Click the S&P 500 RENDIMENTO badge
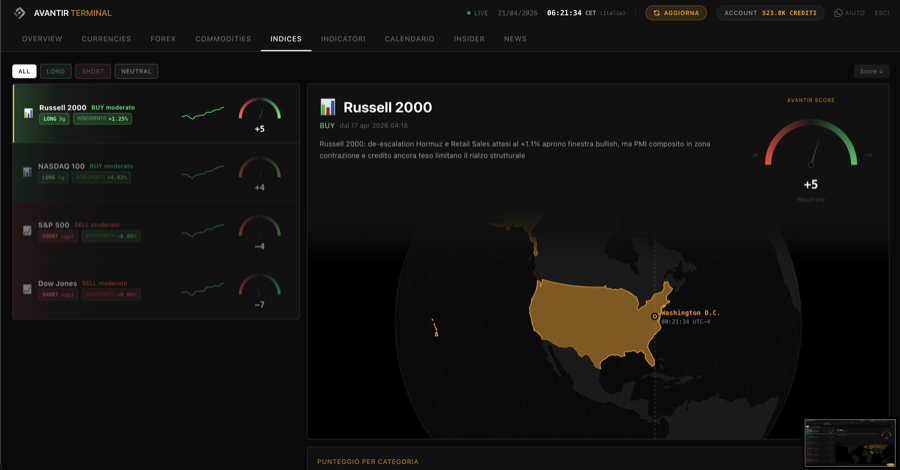This screenshot has height=470, width=900. click(x=111, y=236)
